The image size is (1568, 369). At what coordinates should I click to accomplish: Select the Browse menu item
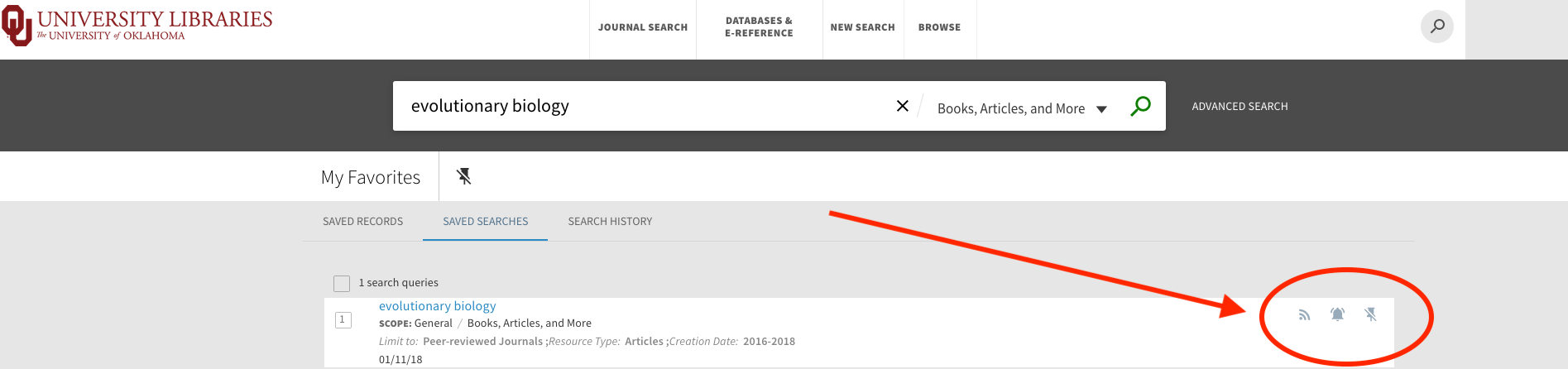point(939,27)
